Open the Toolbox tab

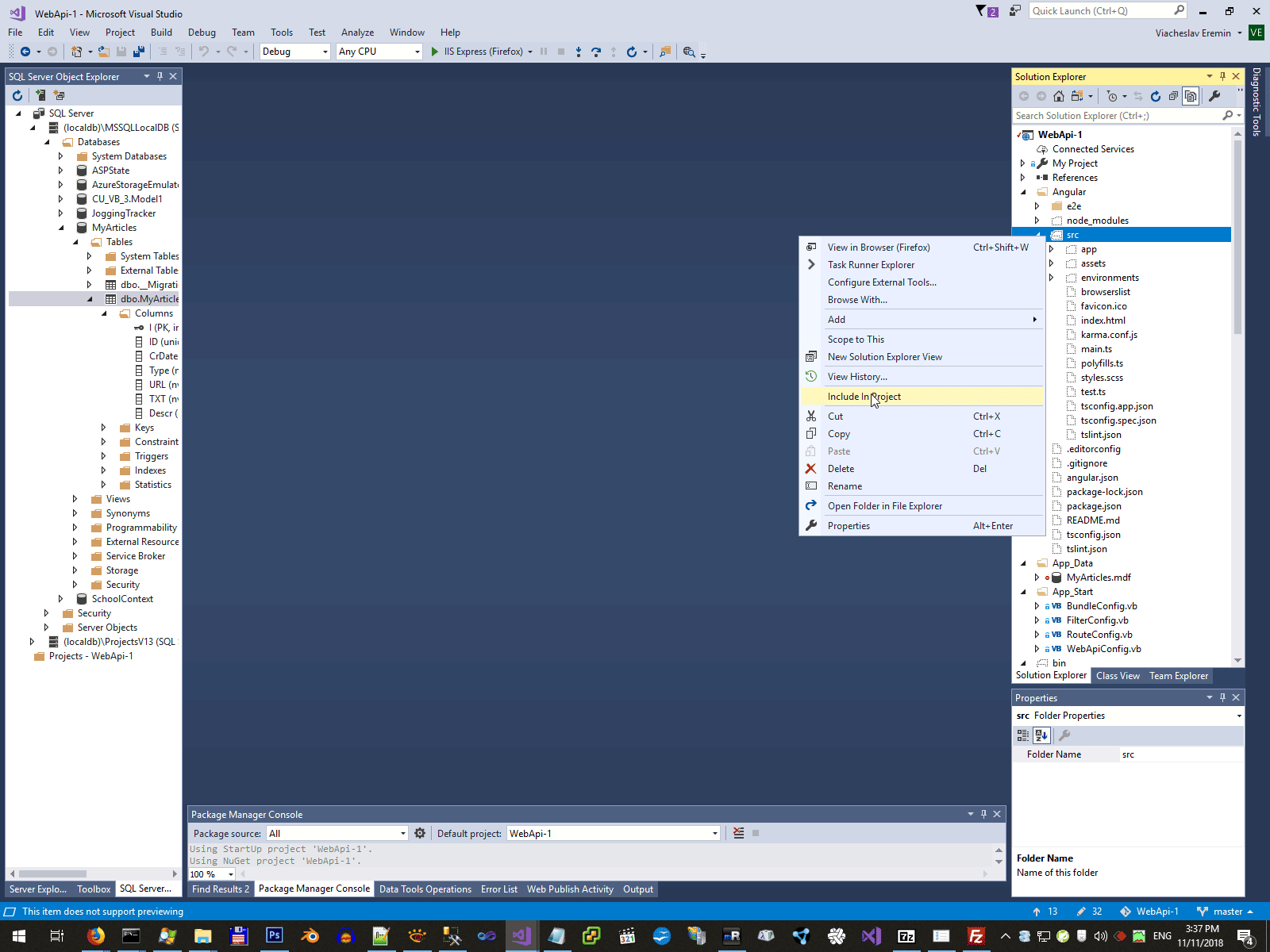[94, 889]
